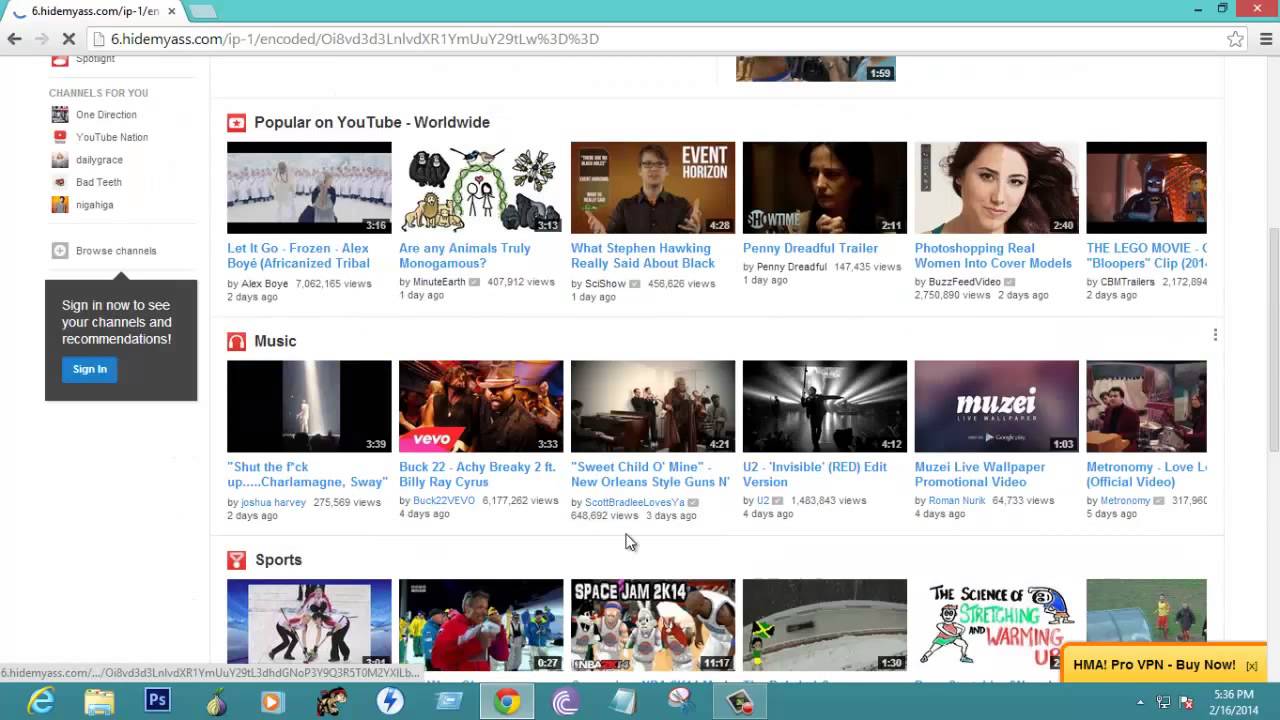Open the LEGO MOVIE Bloopers thumbnail
This screenshot has height=720, width=1280.
(1146, 188)
